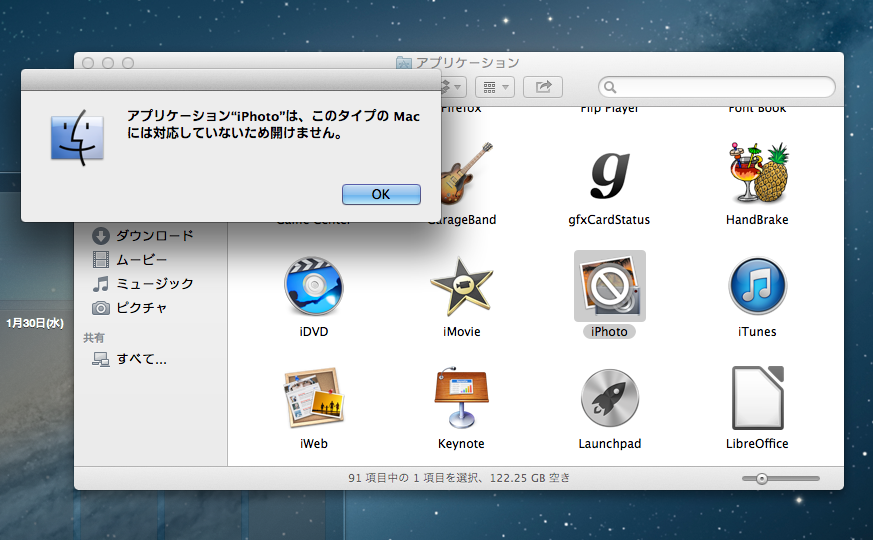873x540 pixels.
Task: Click the magnifying glass in the search field
Action: [x=610, y=87]
